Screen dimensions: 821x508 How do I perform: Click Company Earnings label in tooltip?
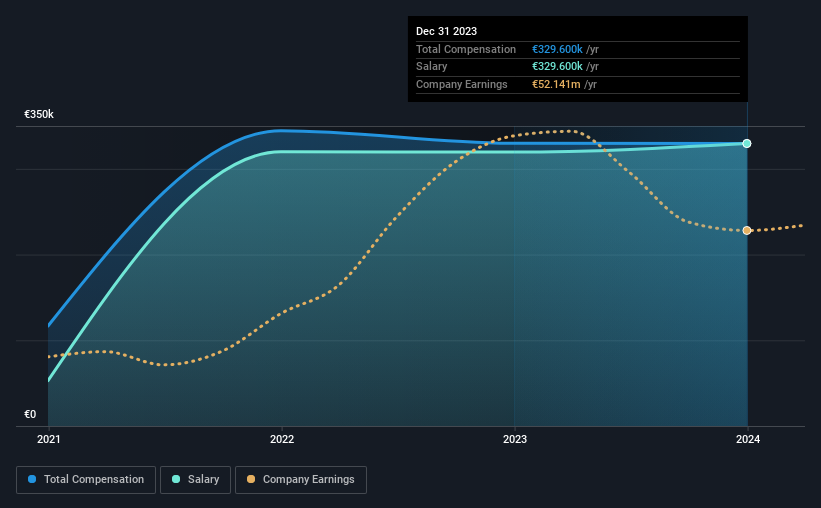[461, 84]
